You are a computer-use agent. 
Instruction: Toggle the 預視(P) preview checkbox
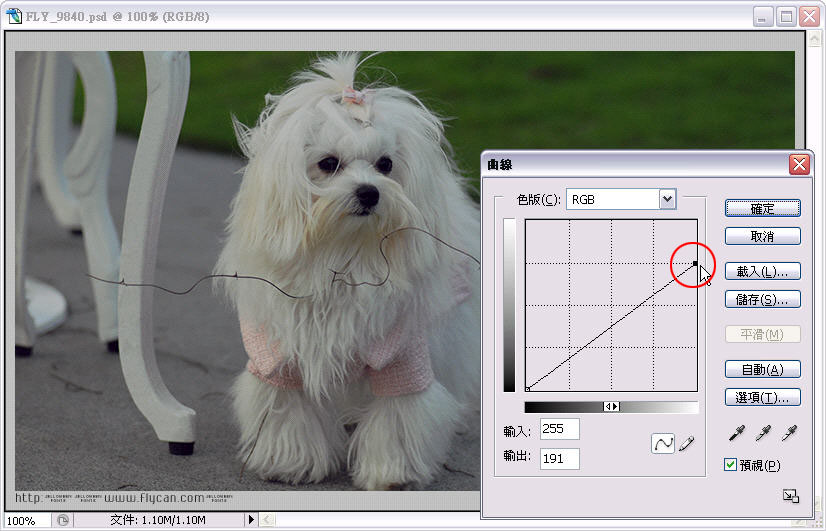click(730, 465)
